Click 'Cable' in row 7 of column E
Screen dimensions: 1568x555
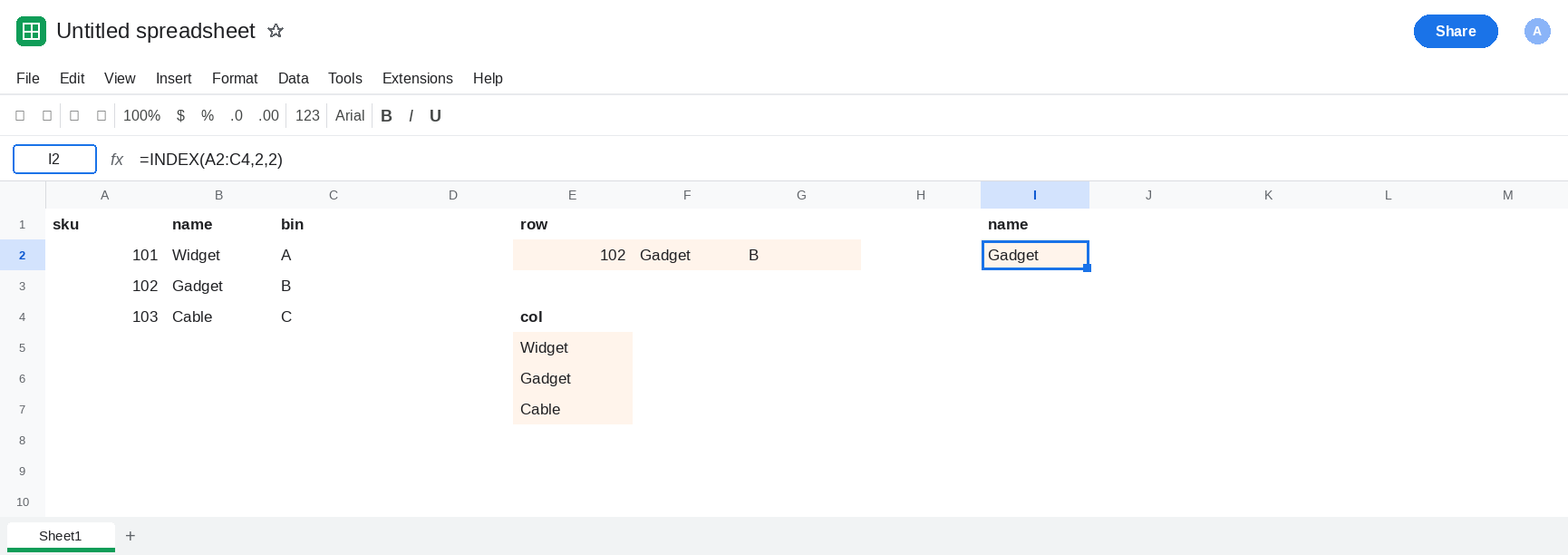[573, 409]
